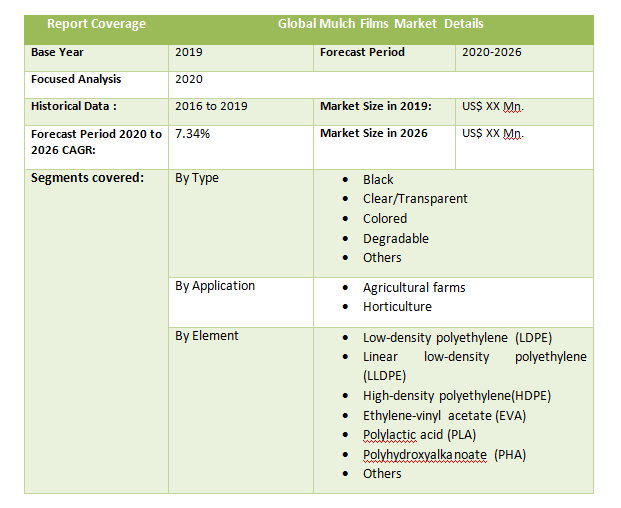Select the 'Clear/Transparent' bullet item

pos(415,199)
